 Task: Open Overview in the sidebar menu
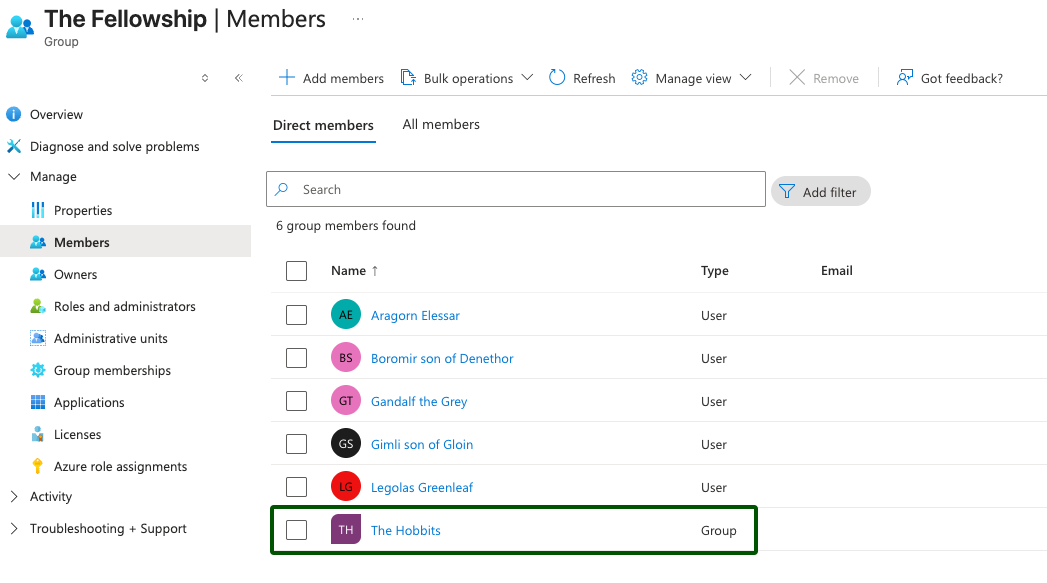57,114
